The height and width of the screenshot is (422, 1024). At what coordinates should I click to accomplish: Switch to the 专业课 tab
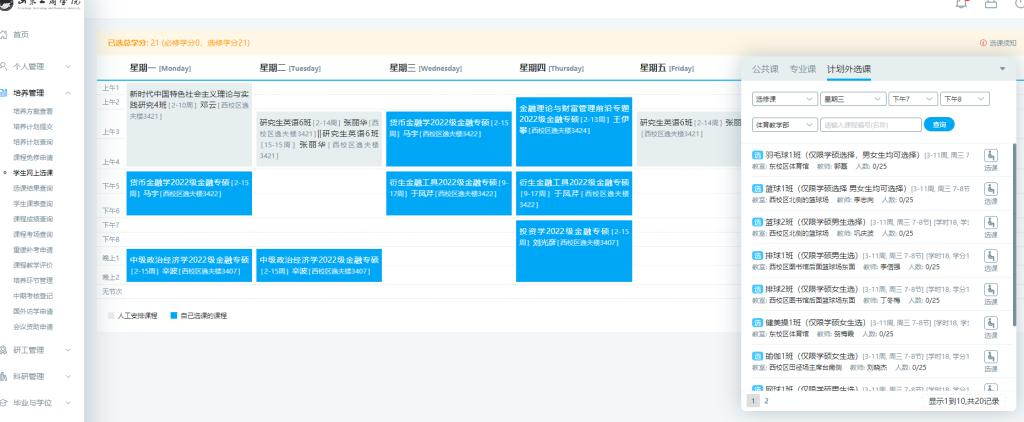point(803,69)
